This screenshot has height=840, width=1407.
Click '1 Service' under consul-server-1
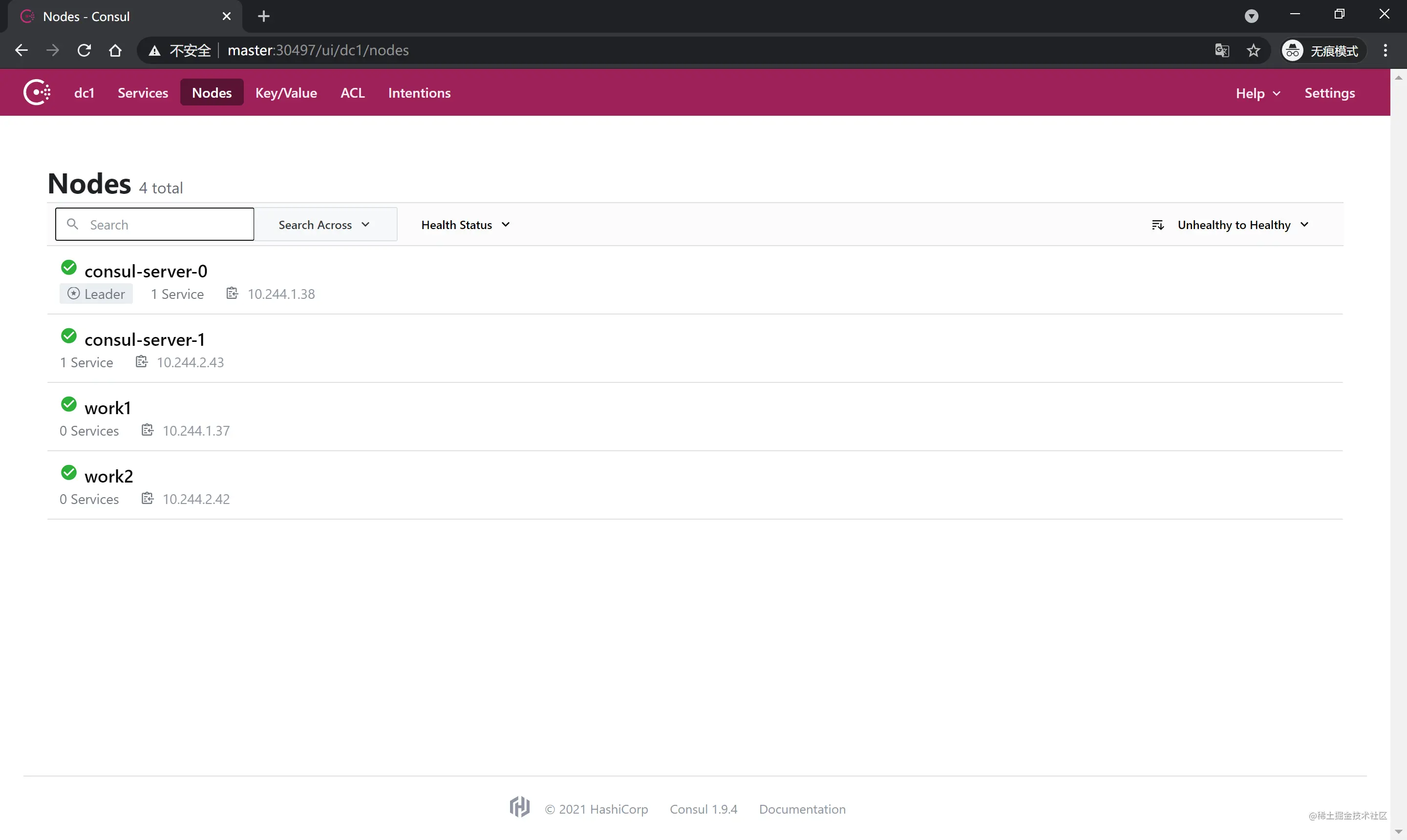coord(86,362)
